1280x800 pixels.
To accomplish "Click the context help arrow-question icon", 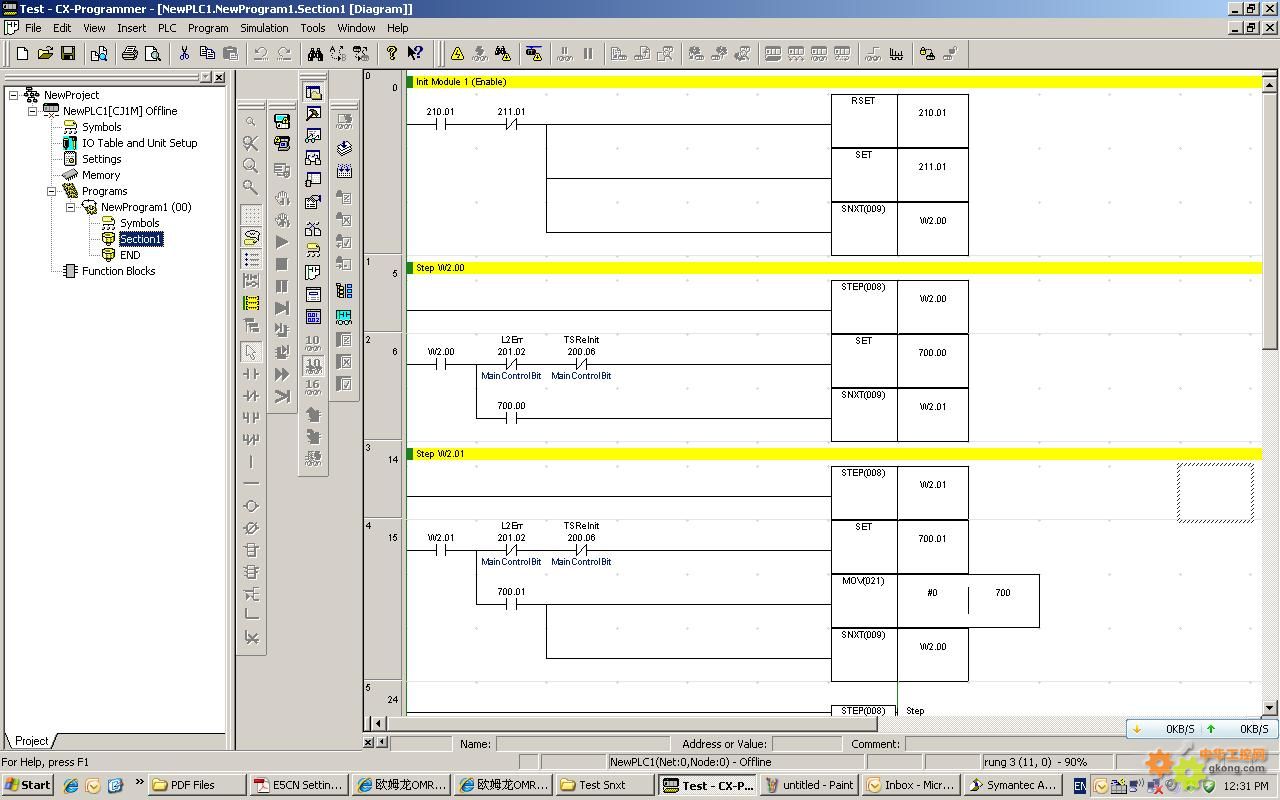I will pos(415,54).
